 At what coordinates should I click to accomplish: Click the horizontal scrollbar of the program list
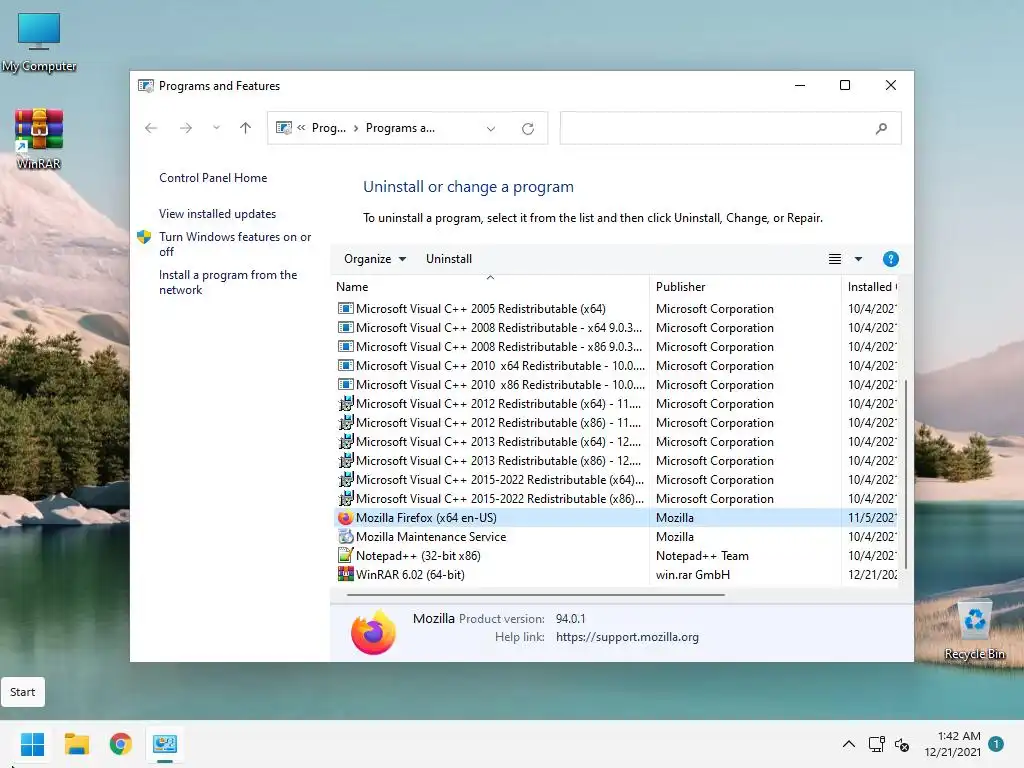click(x=536, y=595)
